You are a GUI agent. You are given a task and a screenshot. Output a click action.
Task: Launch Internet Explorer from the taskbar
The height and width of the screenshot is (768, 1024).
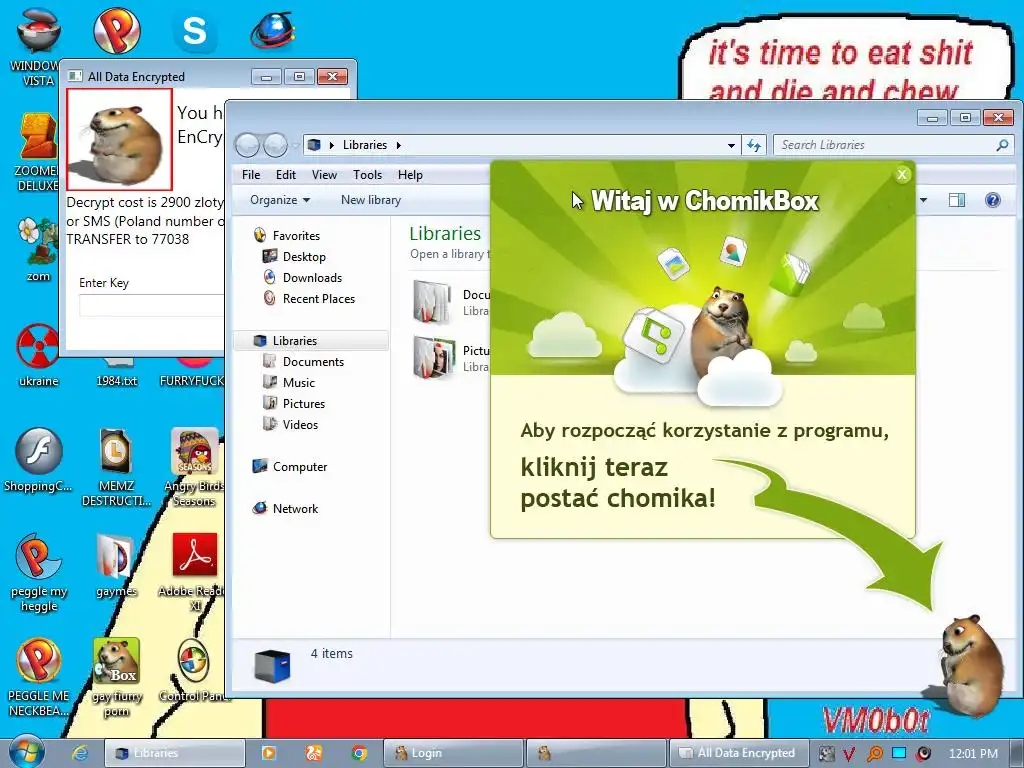80,753
